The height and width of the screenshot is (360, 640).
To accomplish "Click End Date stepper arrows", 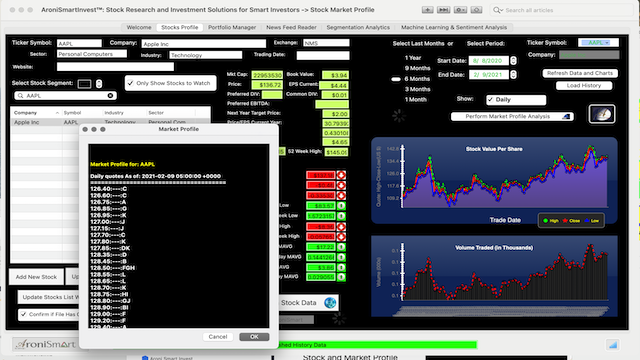I will point(513,75).
